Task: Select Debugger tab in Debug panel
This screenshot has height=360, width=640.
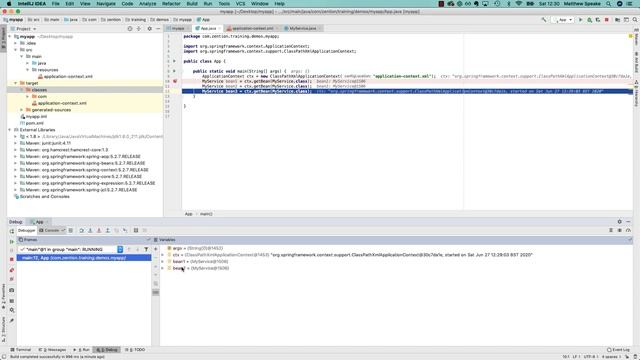Action: 27,231
